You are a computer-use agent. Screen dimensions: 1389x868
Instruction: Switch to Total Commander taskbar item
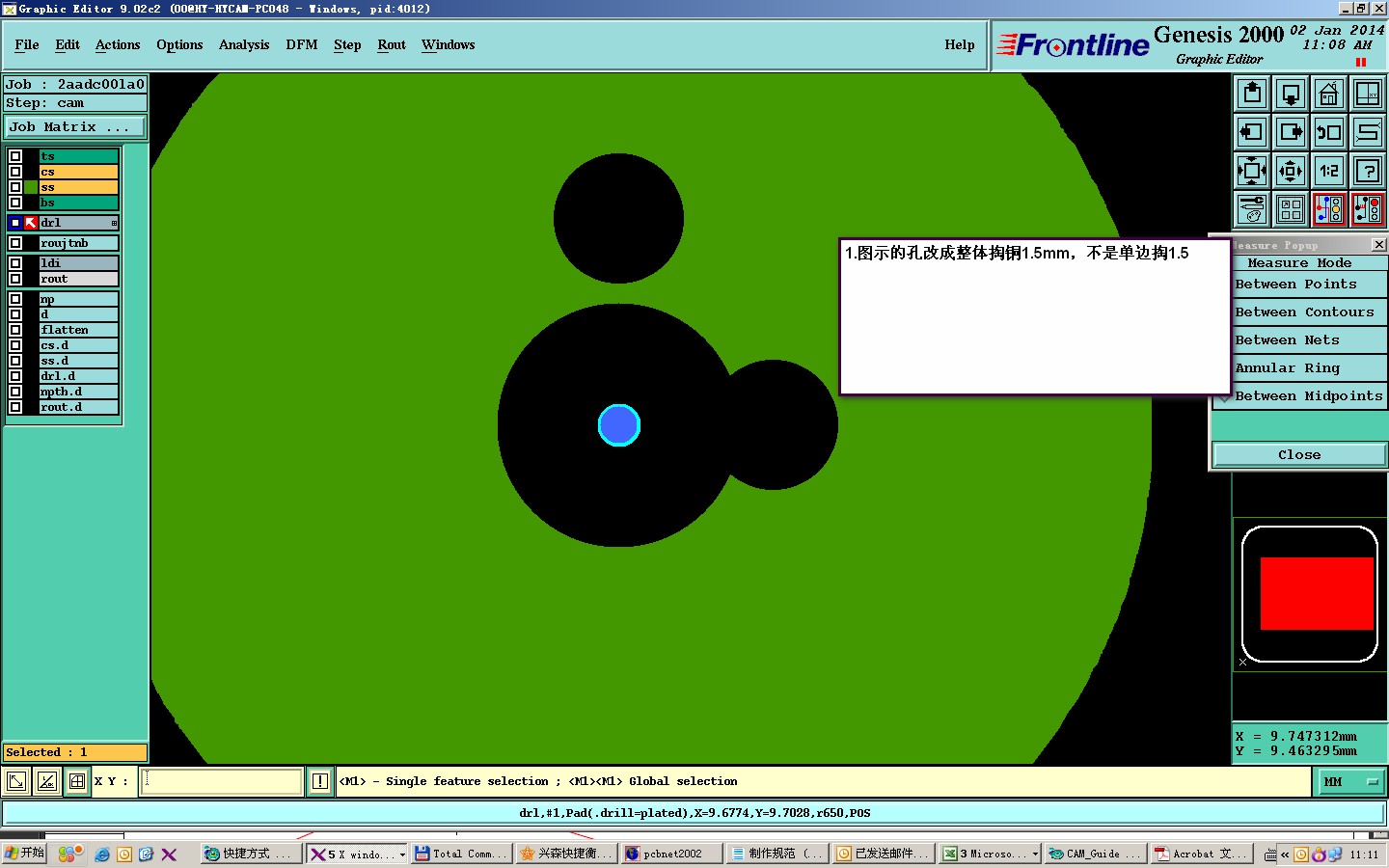(461, 854)
